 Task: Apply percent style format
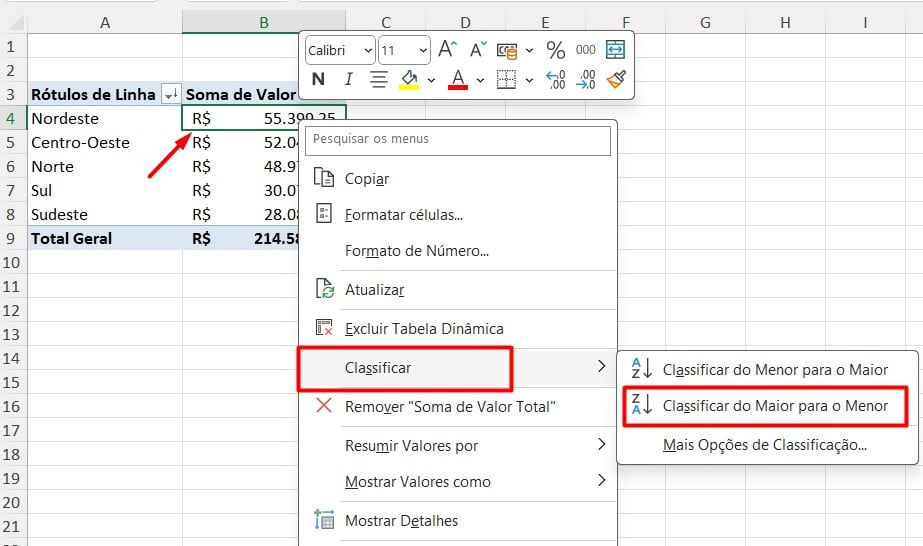(556, 50)
